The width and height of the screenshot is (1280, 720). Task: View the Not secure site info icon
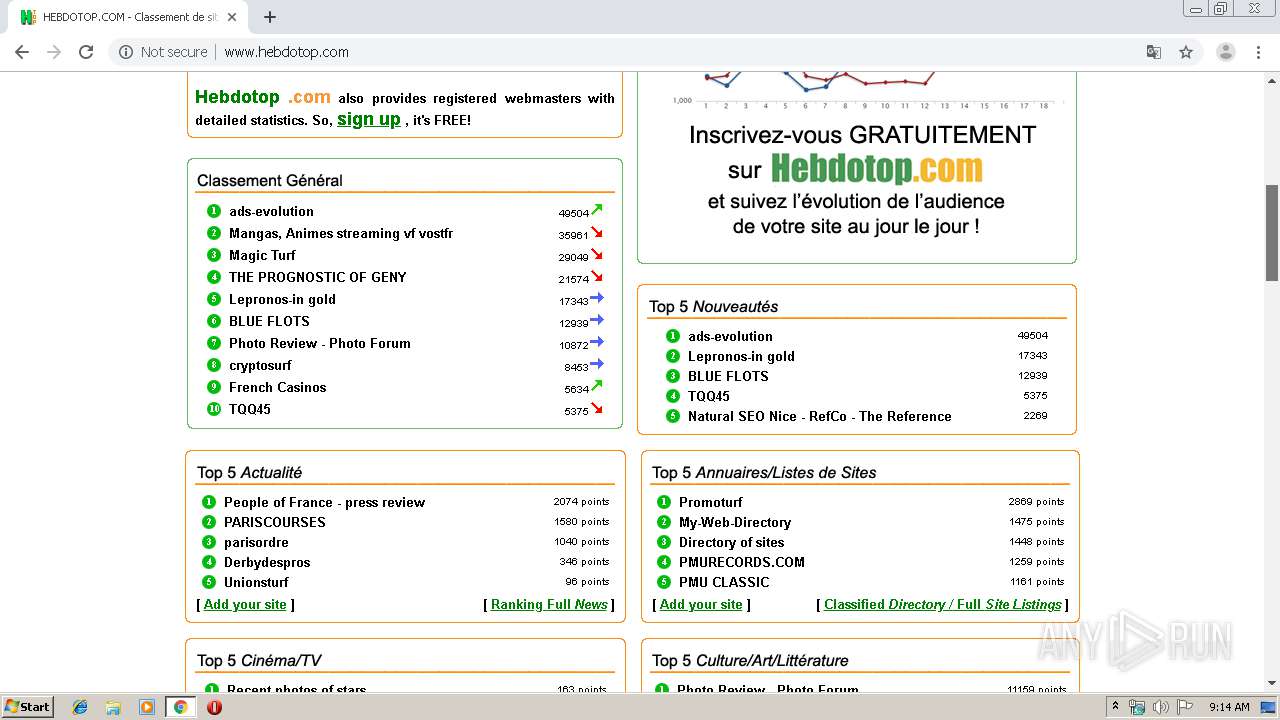(x=126, y=52)
